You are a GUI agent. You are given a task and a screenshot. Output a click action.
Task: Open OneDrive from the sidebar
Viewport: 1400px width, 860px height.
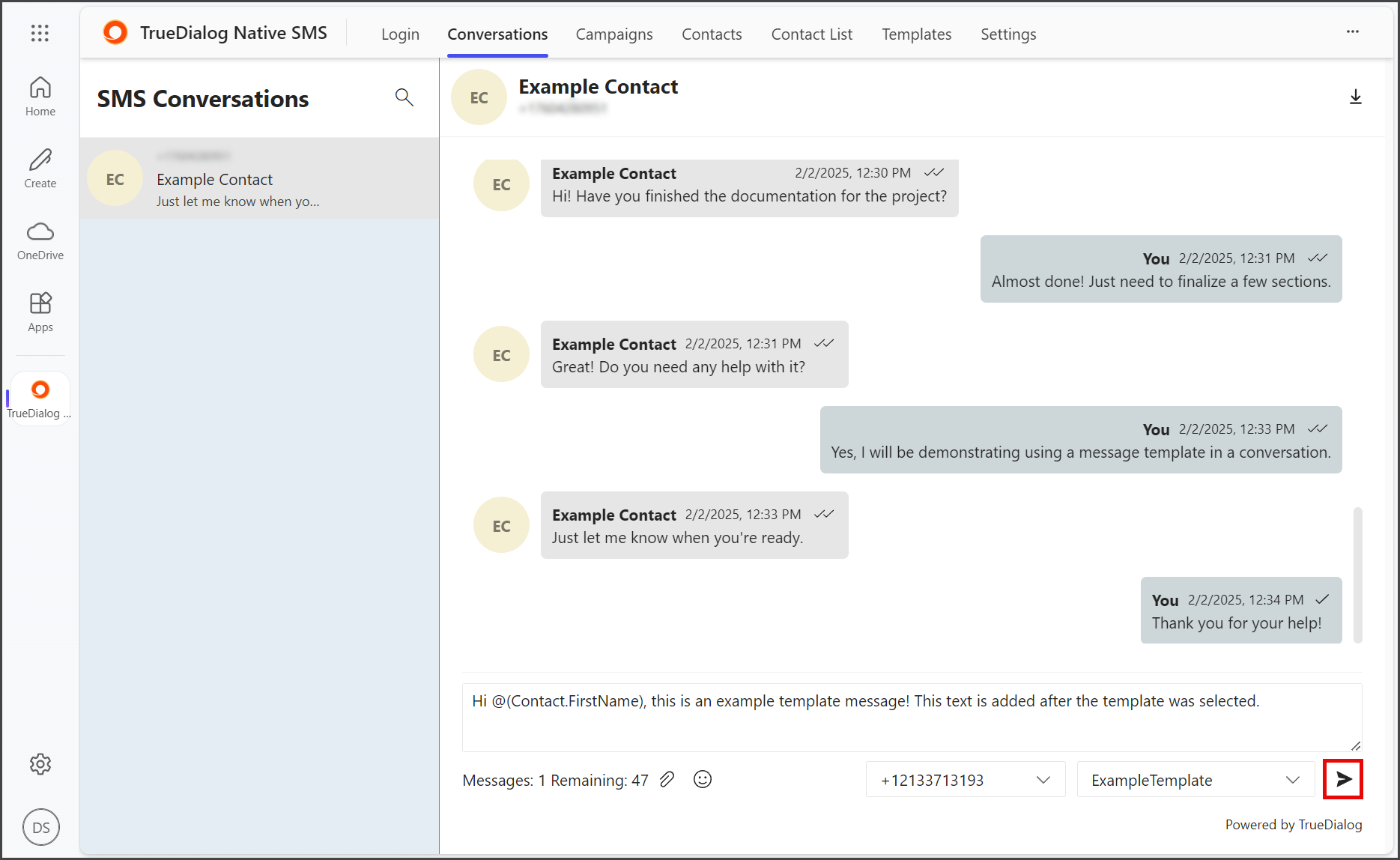40,240
